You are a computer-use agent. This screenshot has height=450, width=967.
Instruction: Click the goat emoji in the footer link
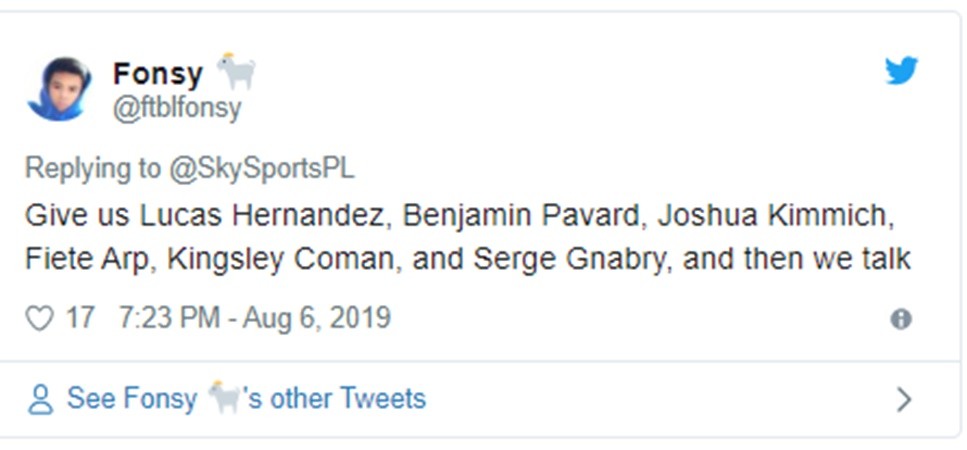coord(225,398)
